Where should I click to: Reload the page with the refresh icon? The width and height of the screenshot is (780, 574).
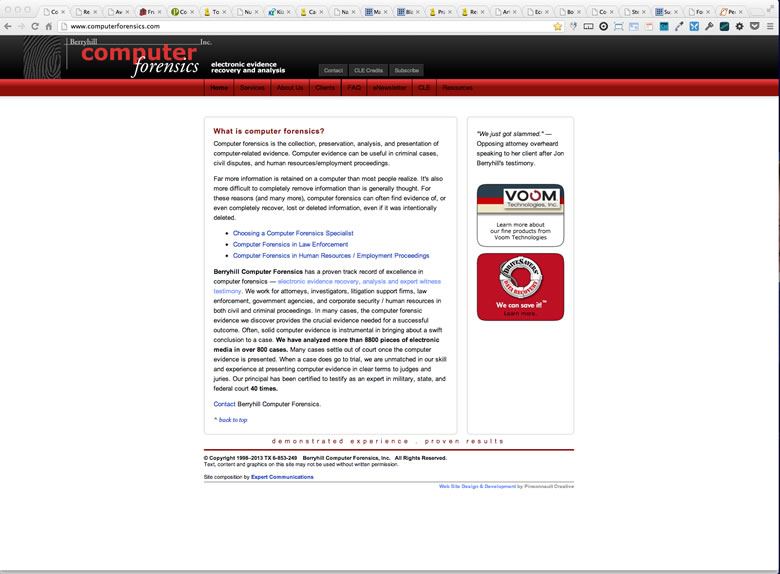[x=35, y=26]
